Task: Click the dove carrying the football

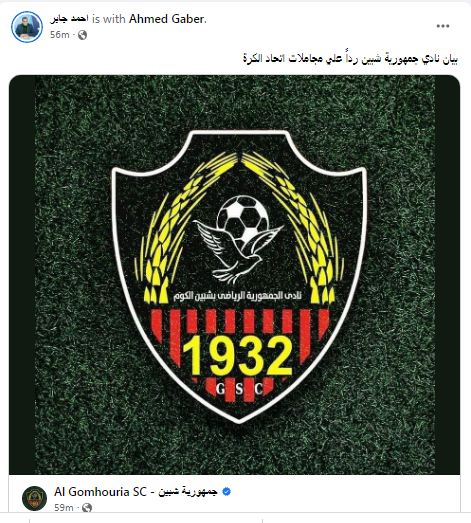Action: click(238, 239)
